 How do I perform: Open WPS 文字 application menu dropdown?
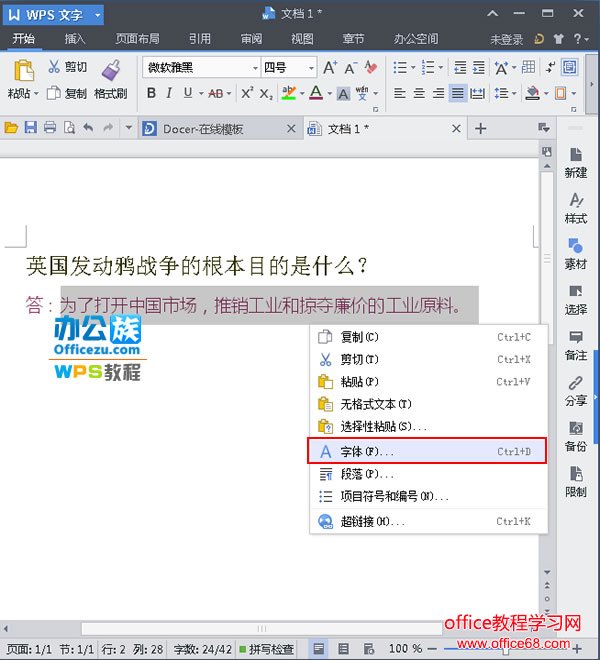[x=98, y=15]
